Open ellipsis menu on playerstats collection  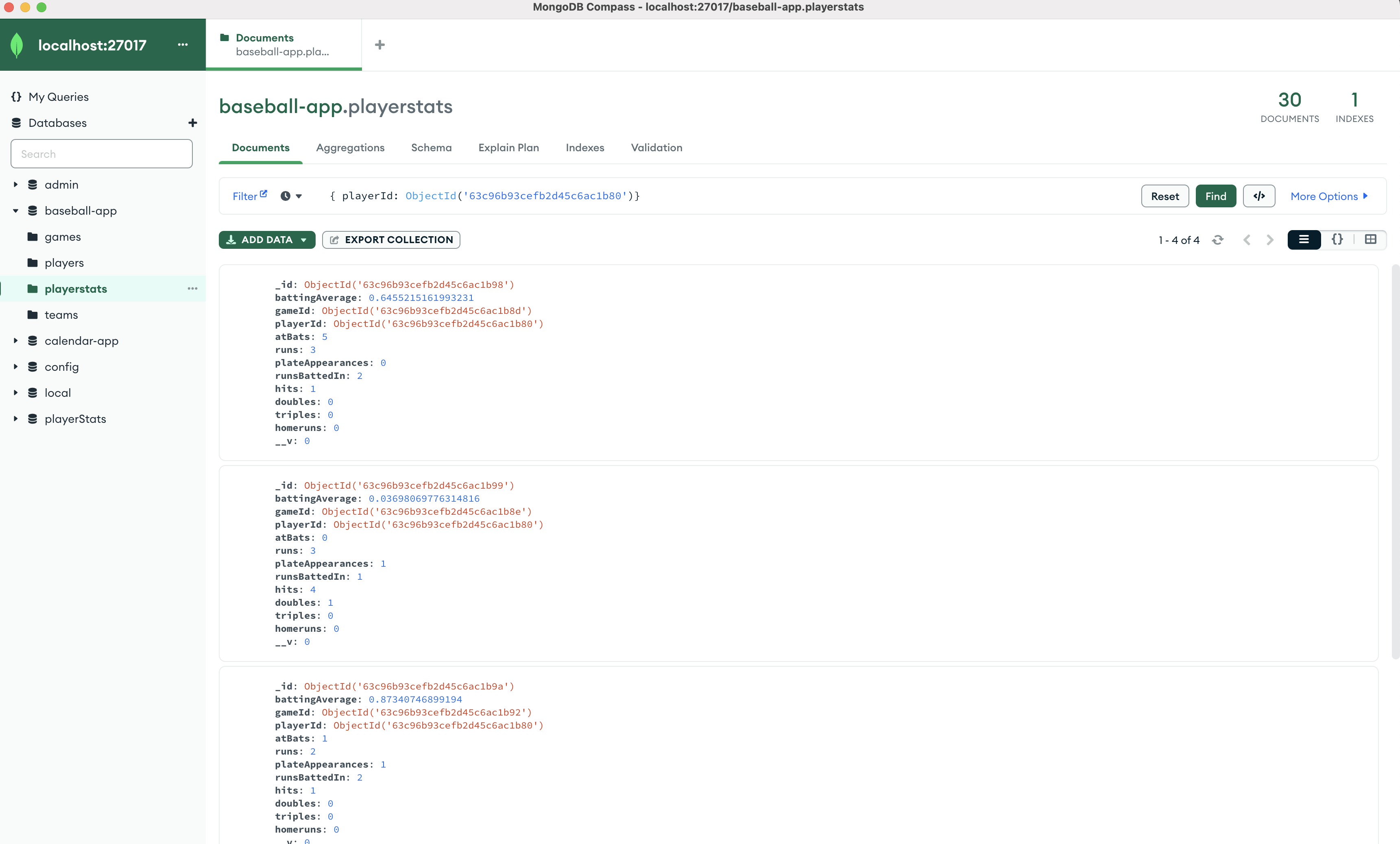coord(192,289)
